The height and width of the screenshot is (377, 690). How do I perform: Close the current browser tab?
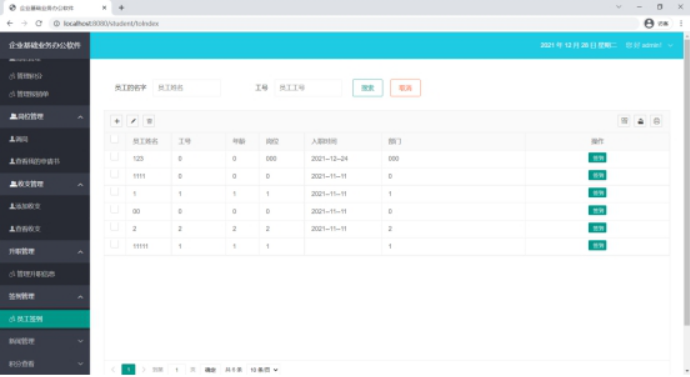(x=104, y=7)
